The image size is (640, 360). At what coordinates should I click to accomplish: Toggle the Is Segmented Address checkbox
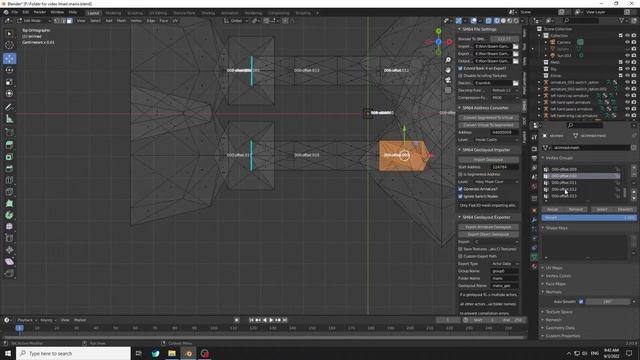pyautogui.click(x=460, y=174)
